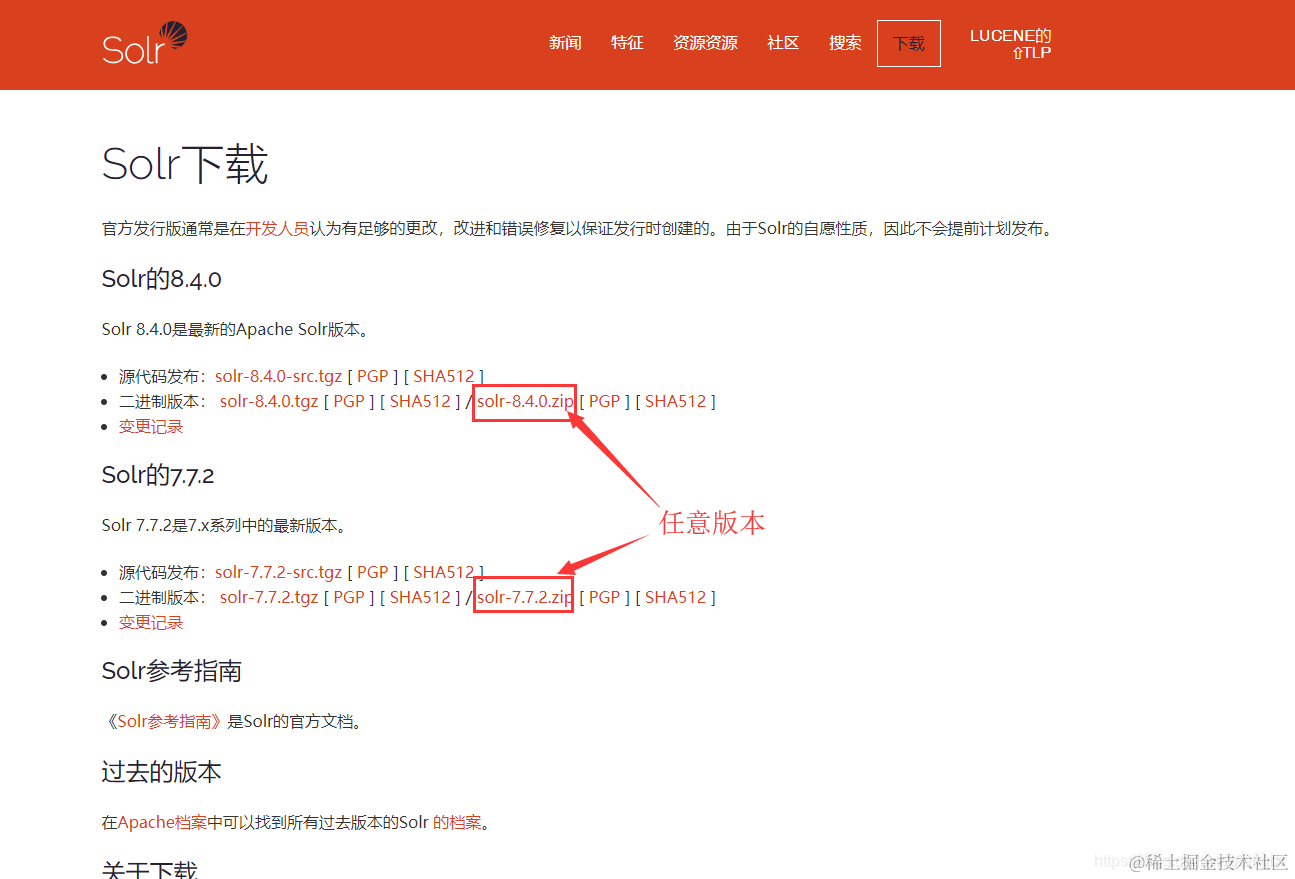The image size is (1295, 879).
Task: Click the Solr logo in the header
Action: pos(145,43)
